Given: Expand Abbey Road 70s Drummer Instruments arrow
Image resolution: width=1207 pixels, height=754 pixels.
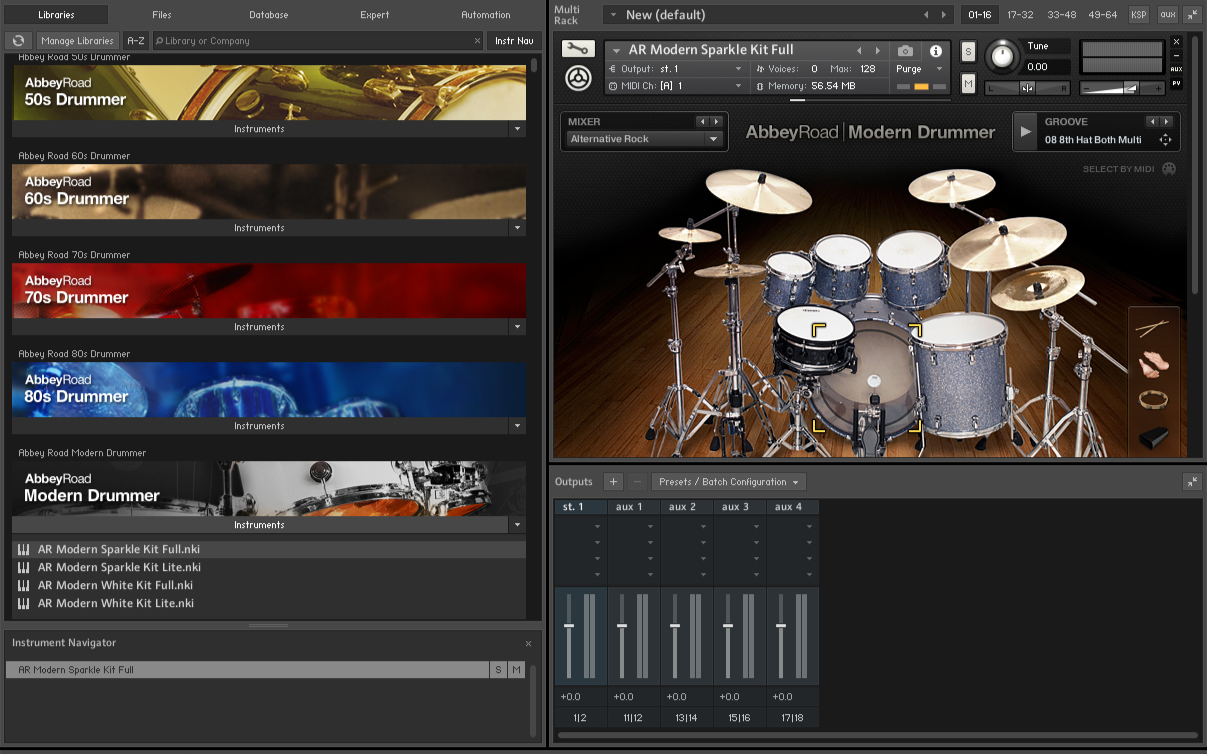Looking at the screenshot, I should [517, 327].
